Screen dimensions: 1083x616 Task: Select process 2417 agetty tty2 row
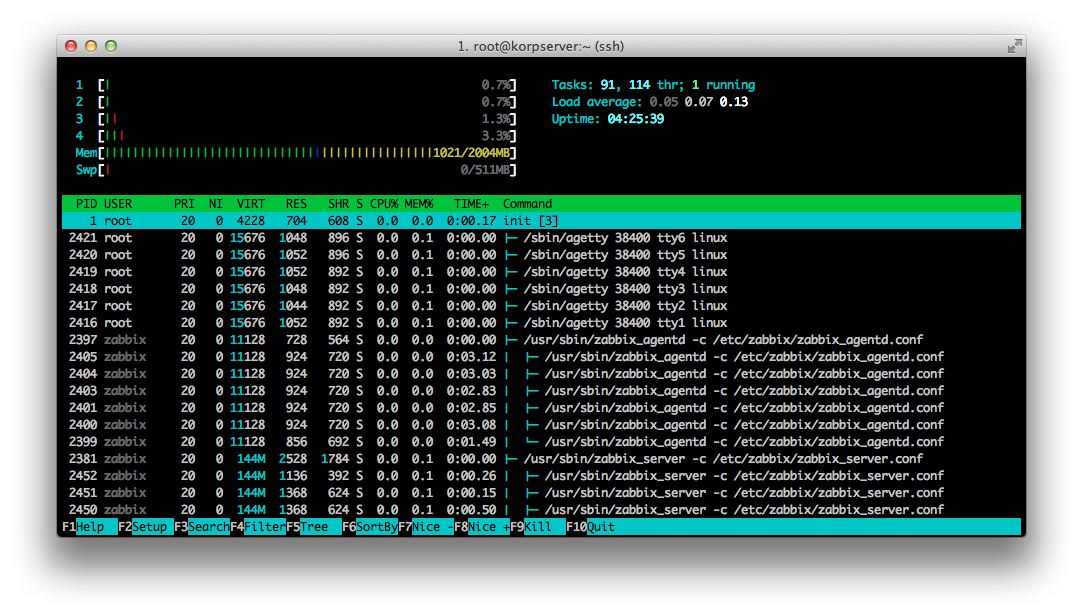[x=542, y=306]
